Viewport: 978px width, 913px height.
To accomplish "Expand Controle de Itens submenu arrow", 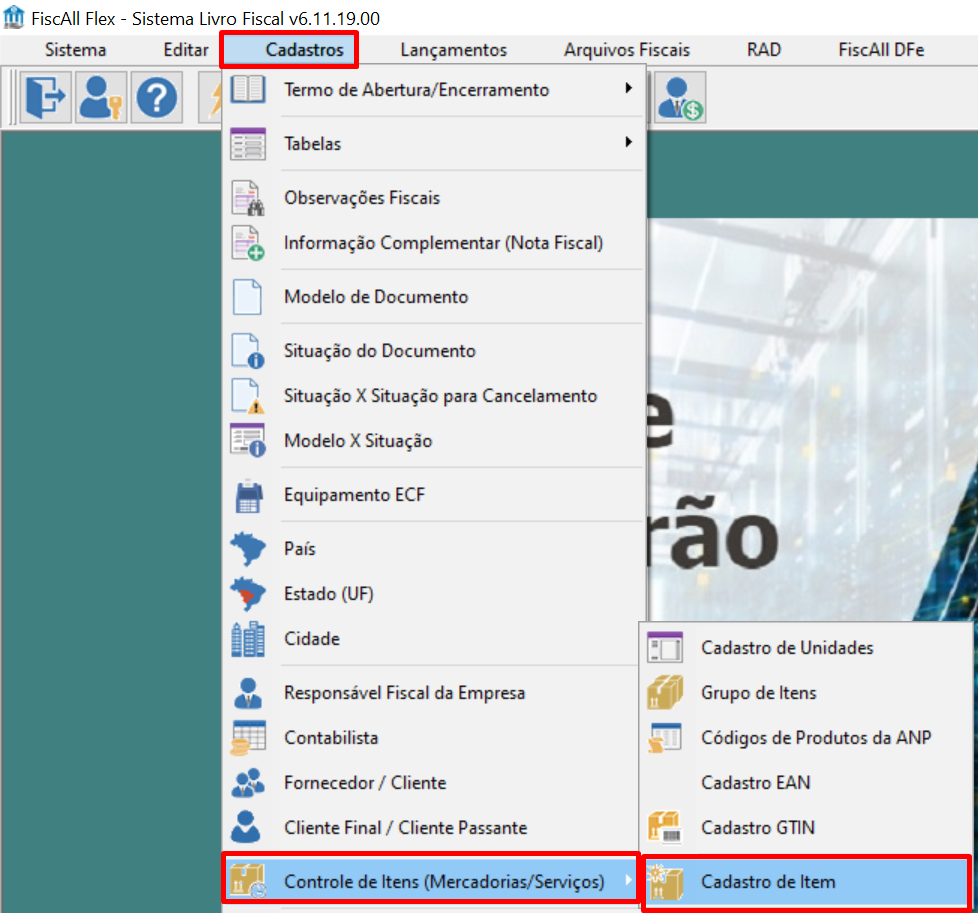I will [x=629, y=880].
